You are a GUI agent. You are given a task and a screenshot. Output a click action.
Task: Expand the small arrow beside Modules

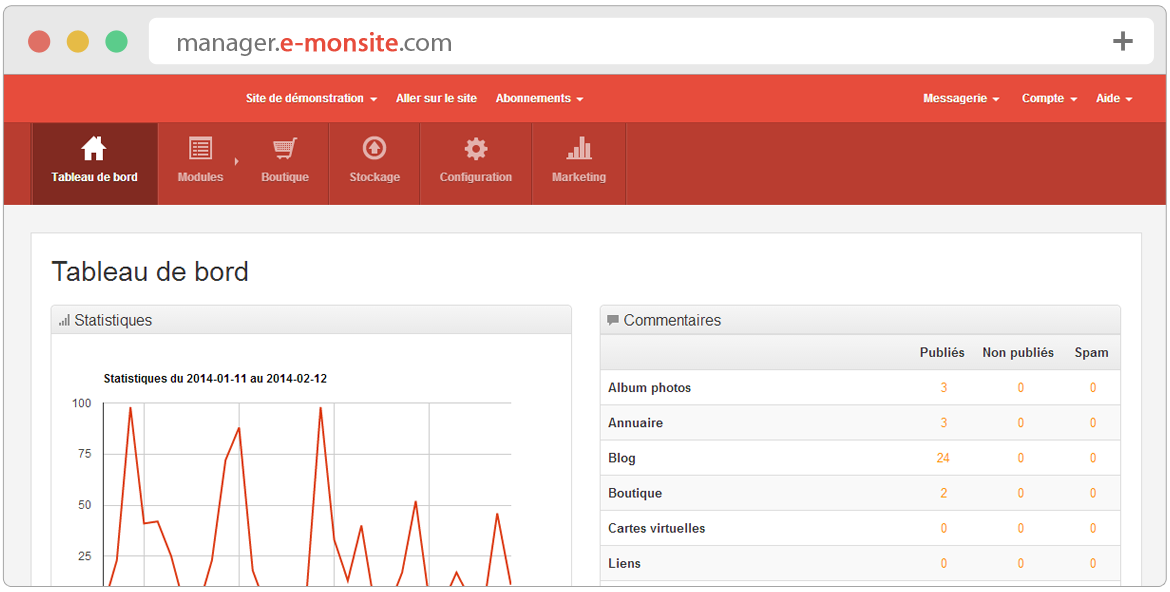[237, 161]
